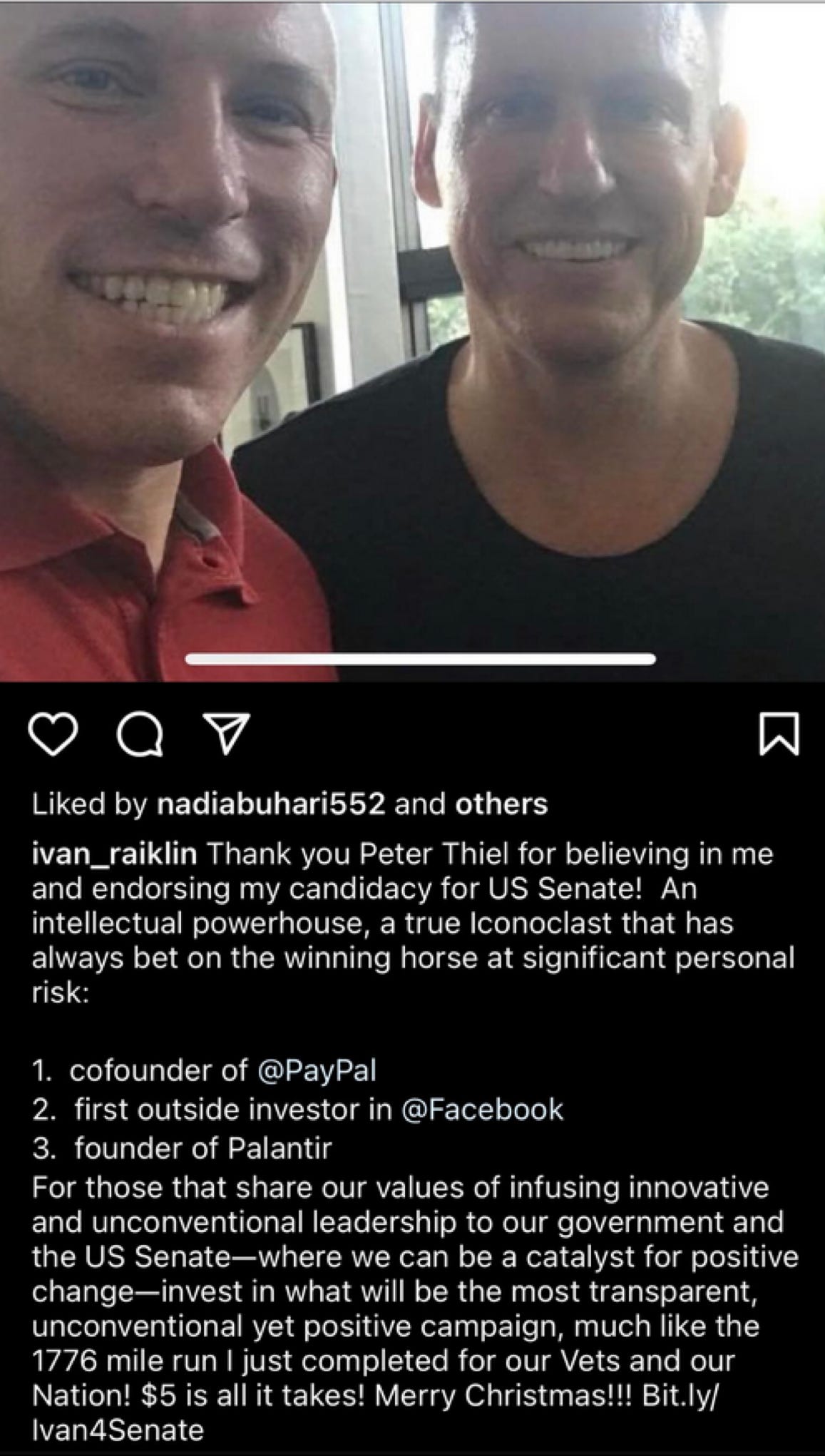Open the ivan_raiklin profile from the caption
The image size is (825, 1456).
119,854
